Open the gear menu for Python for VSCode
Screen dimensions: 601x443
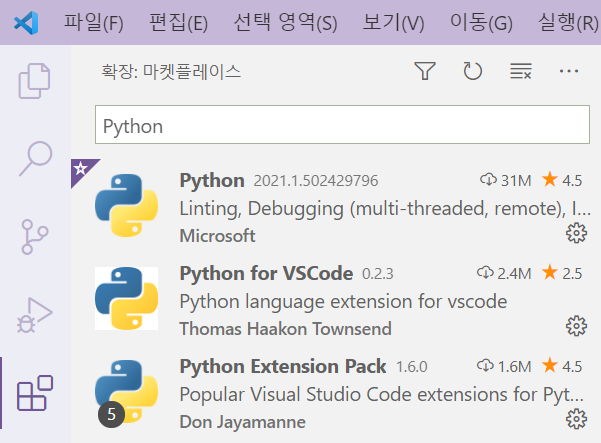(x=576, y=326)
